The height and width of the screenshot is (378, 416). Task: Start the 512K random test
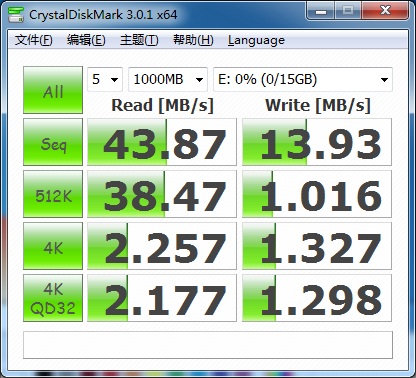[x=53, y=194]
